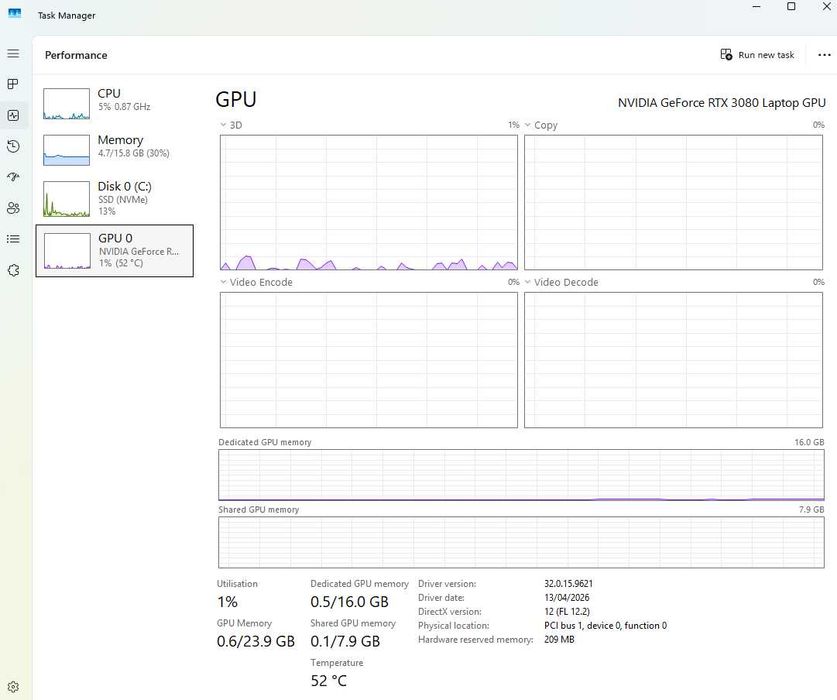Click the Disk 0 mini graph thumbnail
Screen dimensions: 837x700
point(66,199)
